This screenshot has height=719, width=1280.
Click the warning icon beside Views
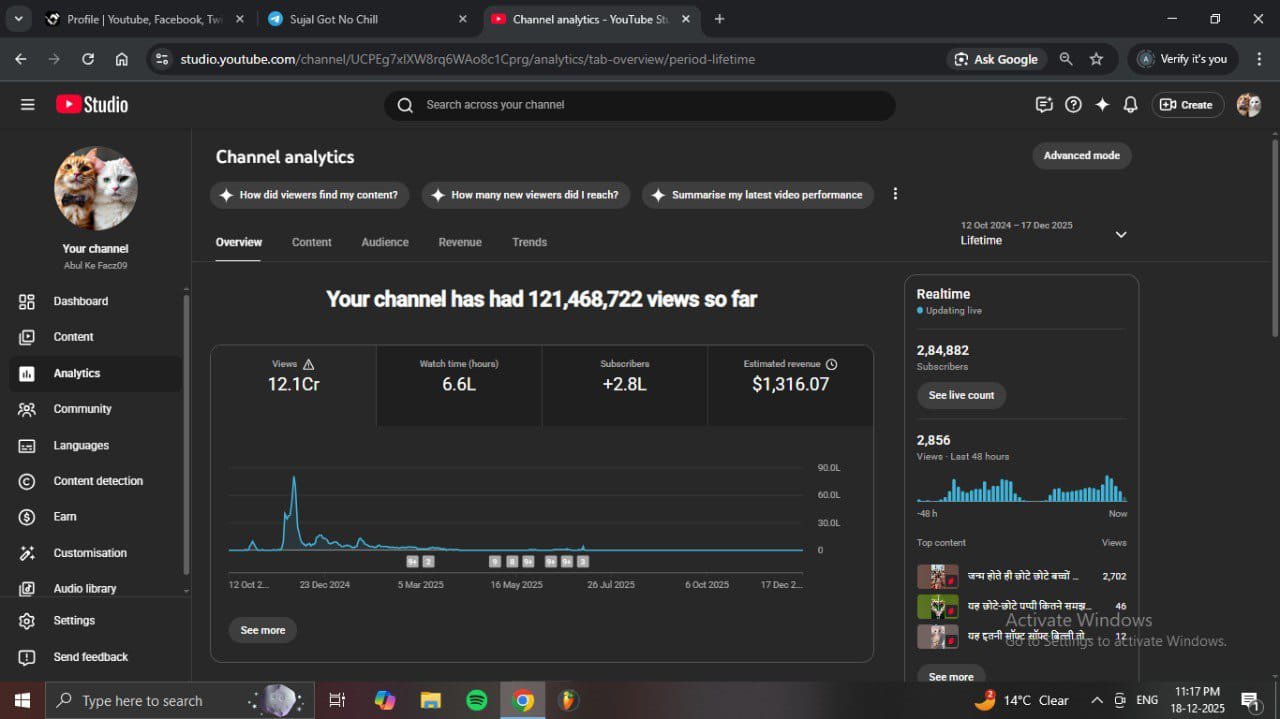click(x=309, y=365)
